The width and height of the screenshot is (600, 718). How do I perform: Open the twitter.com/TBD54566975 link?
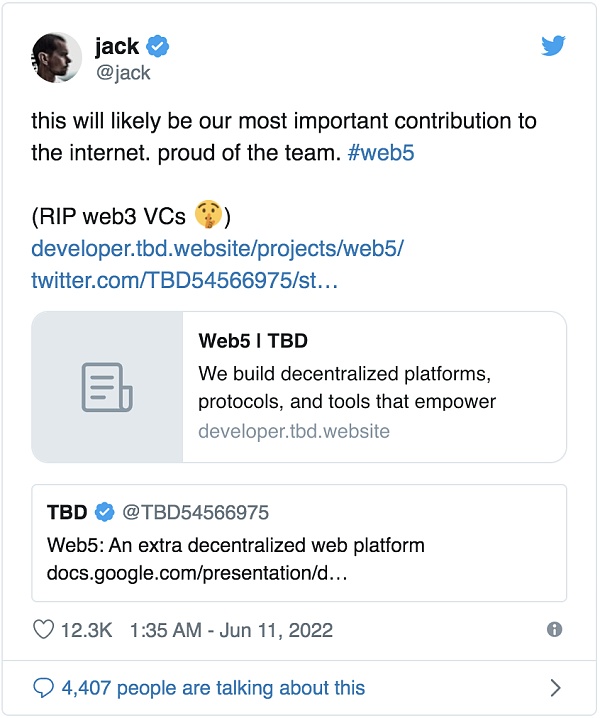pos(185,280)
